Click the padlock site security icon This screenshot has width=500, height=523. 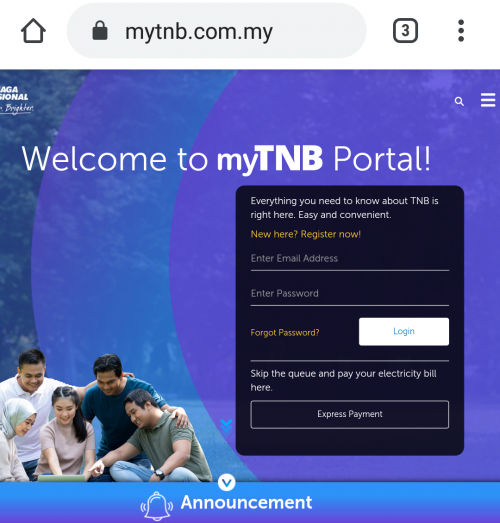[100, 30]
